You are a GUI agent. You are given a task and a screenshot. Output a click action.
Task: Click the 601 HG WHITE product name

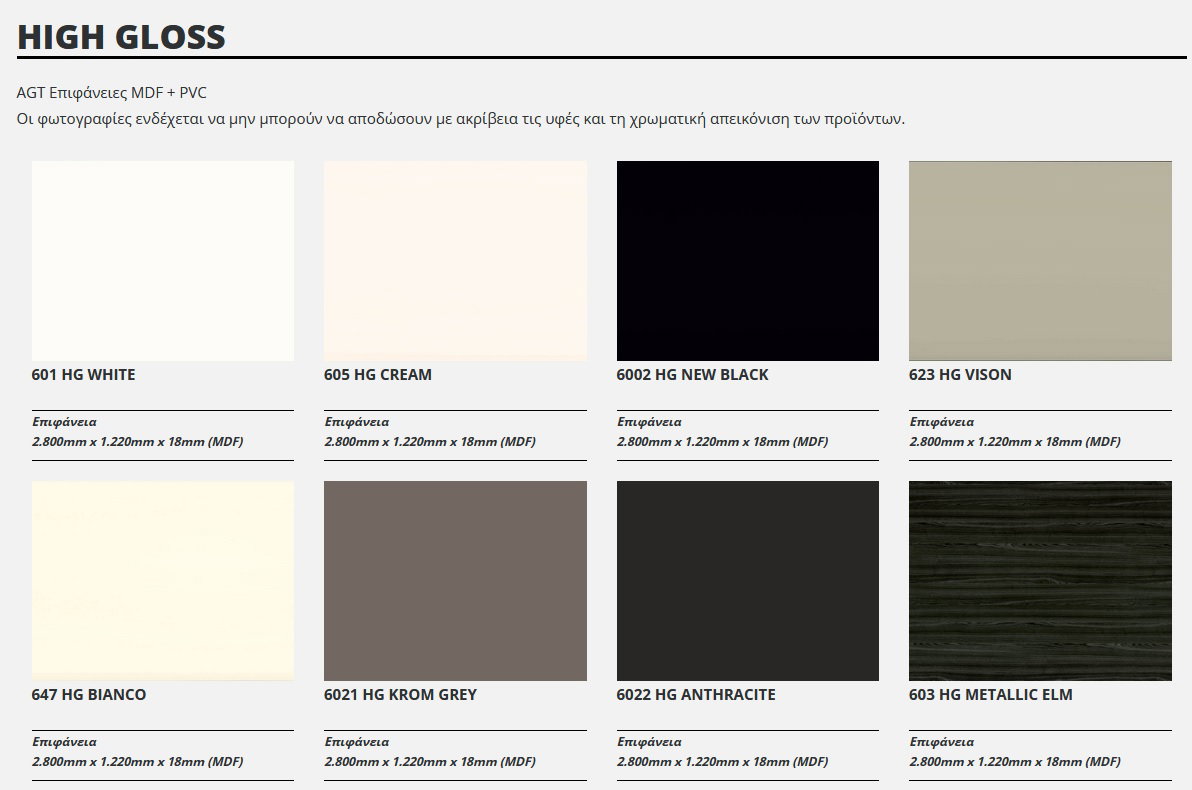(83, 375)
